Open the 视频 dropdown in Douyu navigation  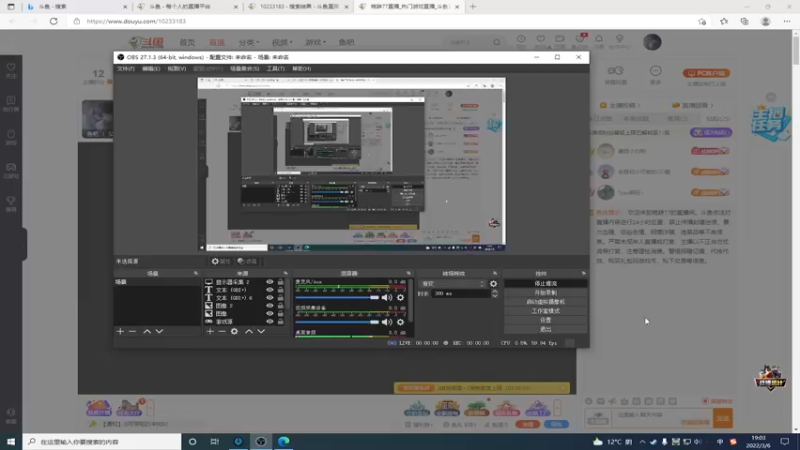click(x=282, y=42)
